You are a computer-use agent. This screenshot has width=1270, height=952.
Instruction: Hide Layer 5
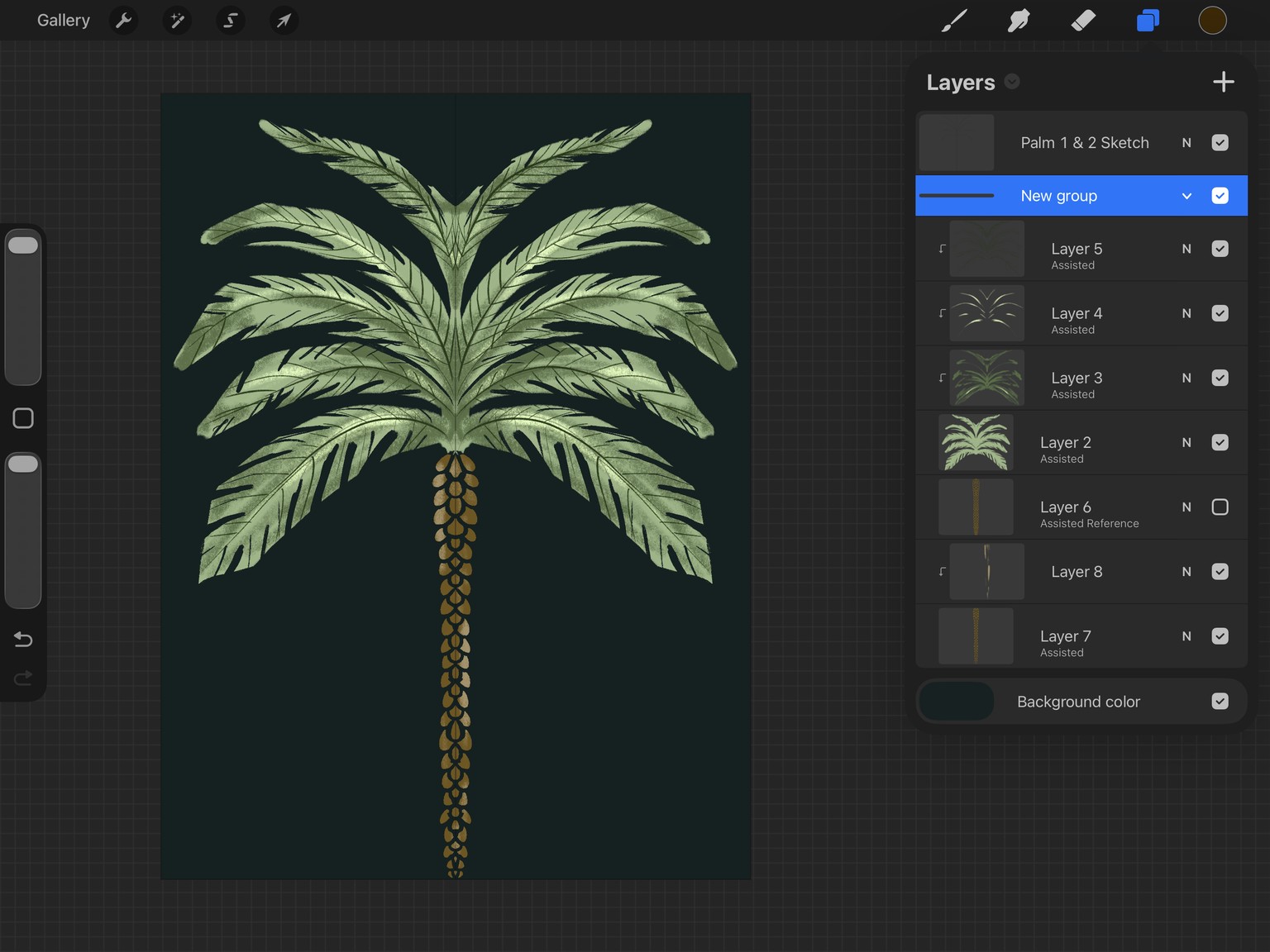[x=1220, y=249]
